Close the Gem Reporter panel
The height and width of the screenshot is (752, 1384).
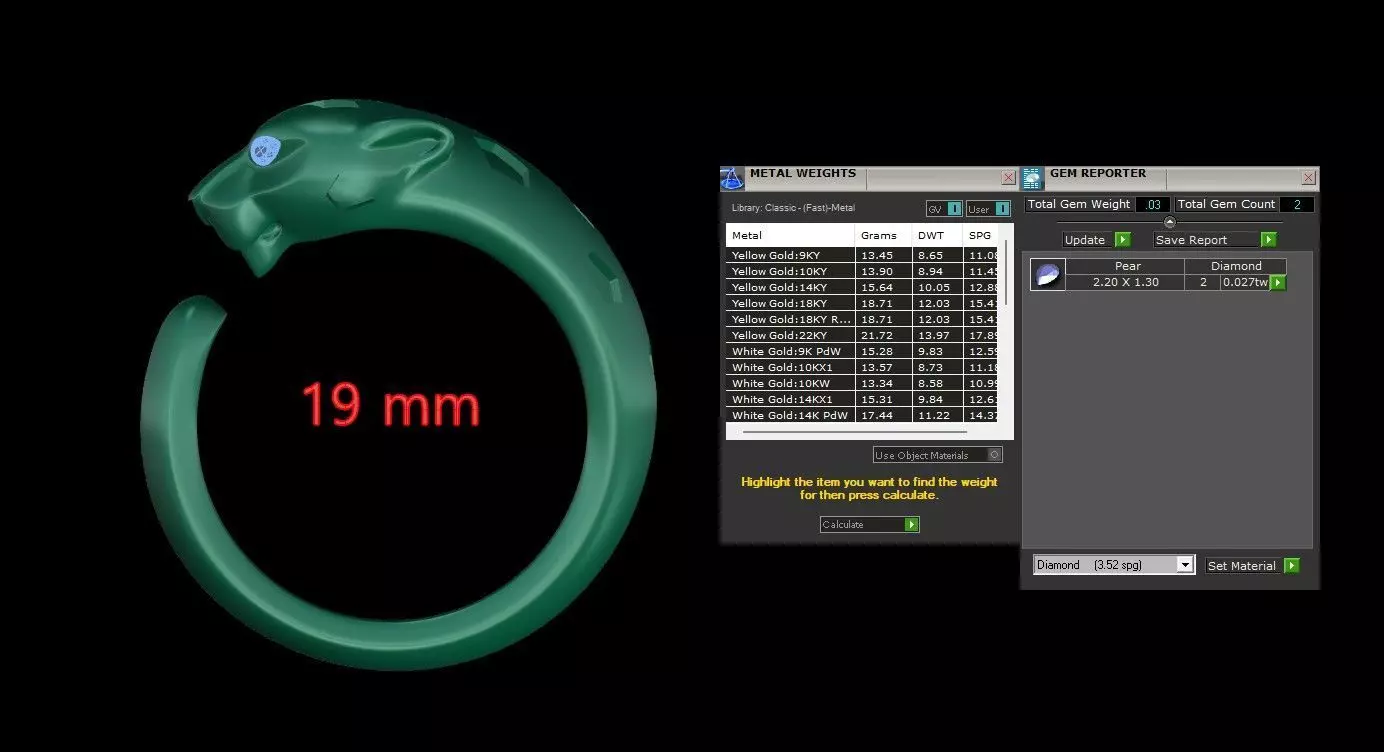click(x=1308, y=178)
